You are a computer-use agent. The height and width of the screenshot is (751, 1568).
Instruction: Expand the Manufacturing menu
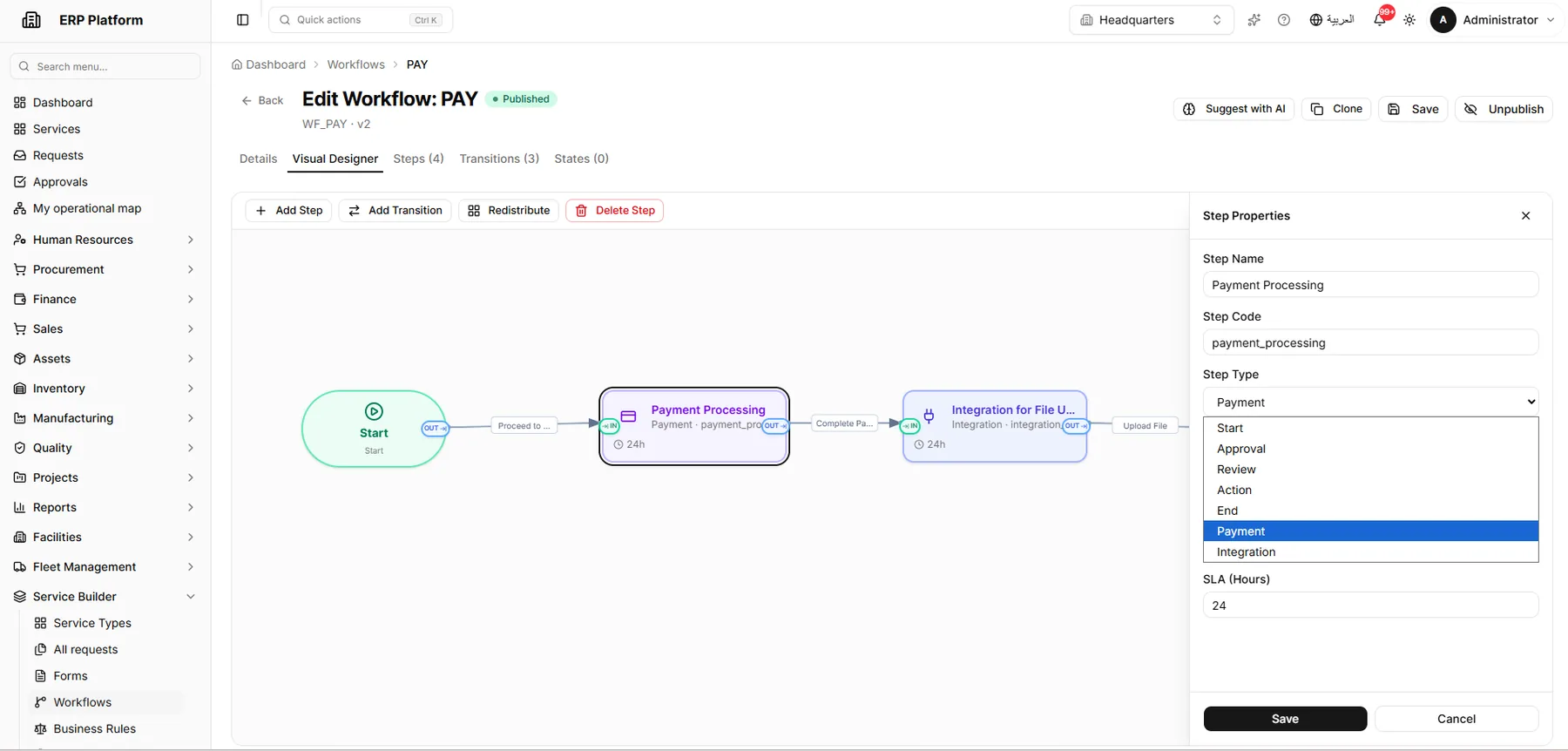pyautogui.click(x=104, y=418)
